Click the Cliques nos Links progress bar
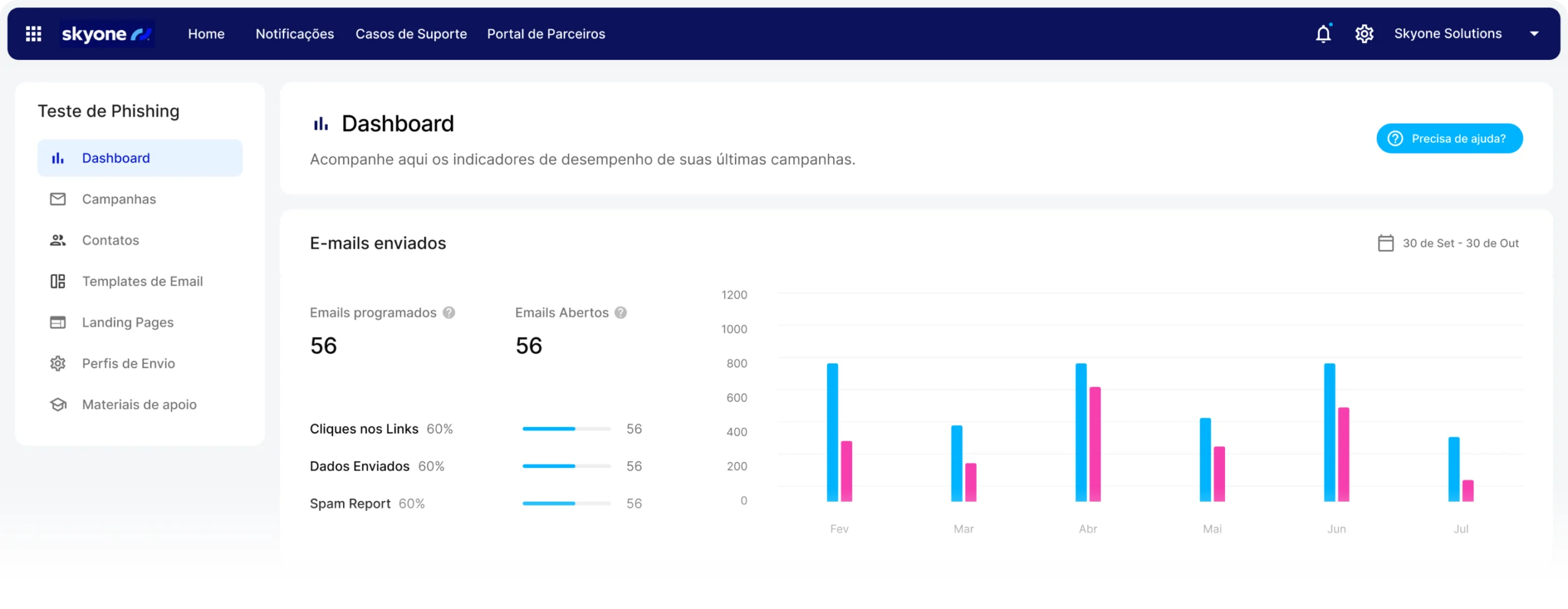Image resolution: width=1568 pixels, height=609 pixels. [566, 429]
